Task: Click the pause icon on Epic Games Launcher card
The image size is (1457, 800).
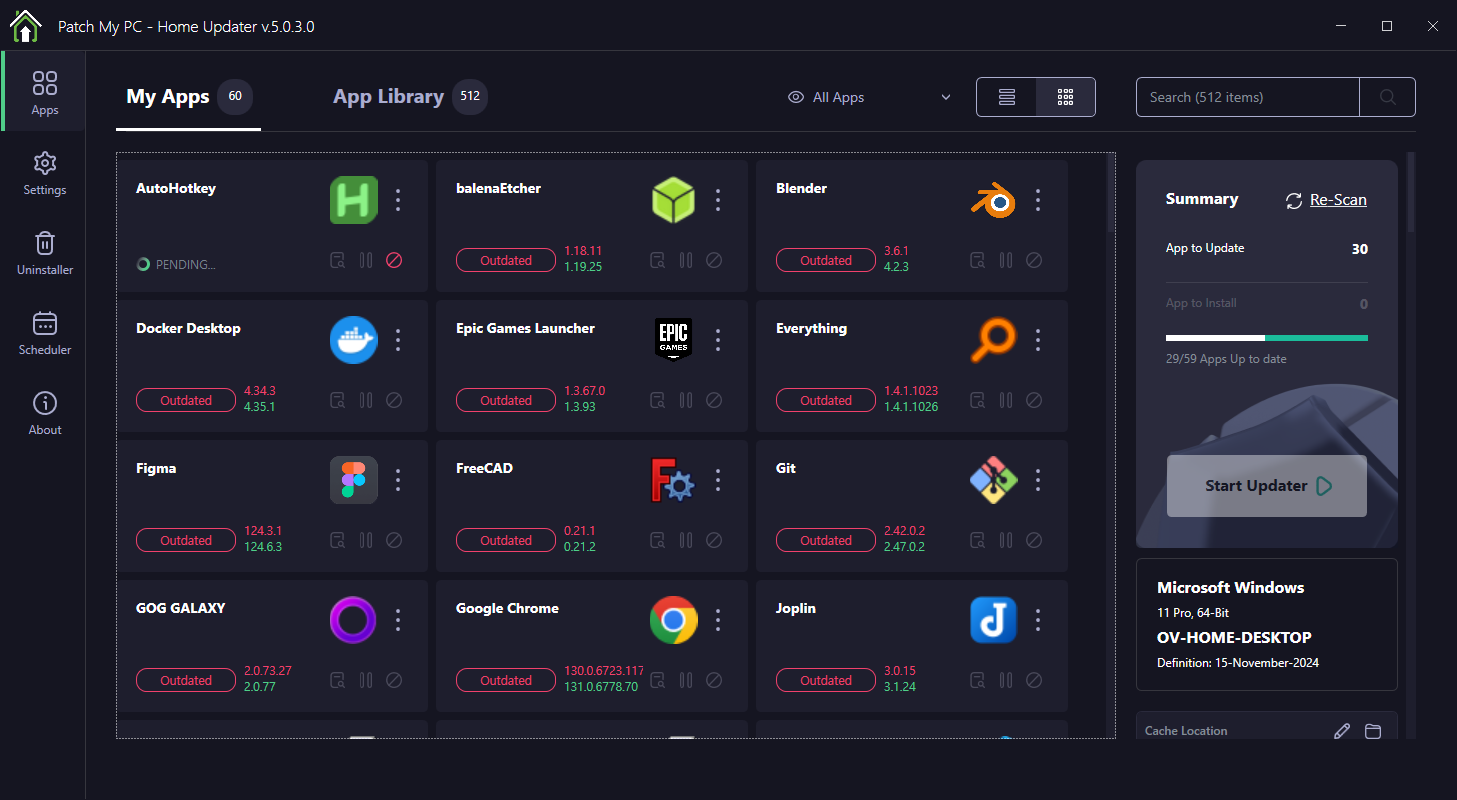Action: click(686, 400)
